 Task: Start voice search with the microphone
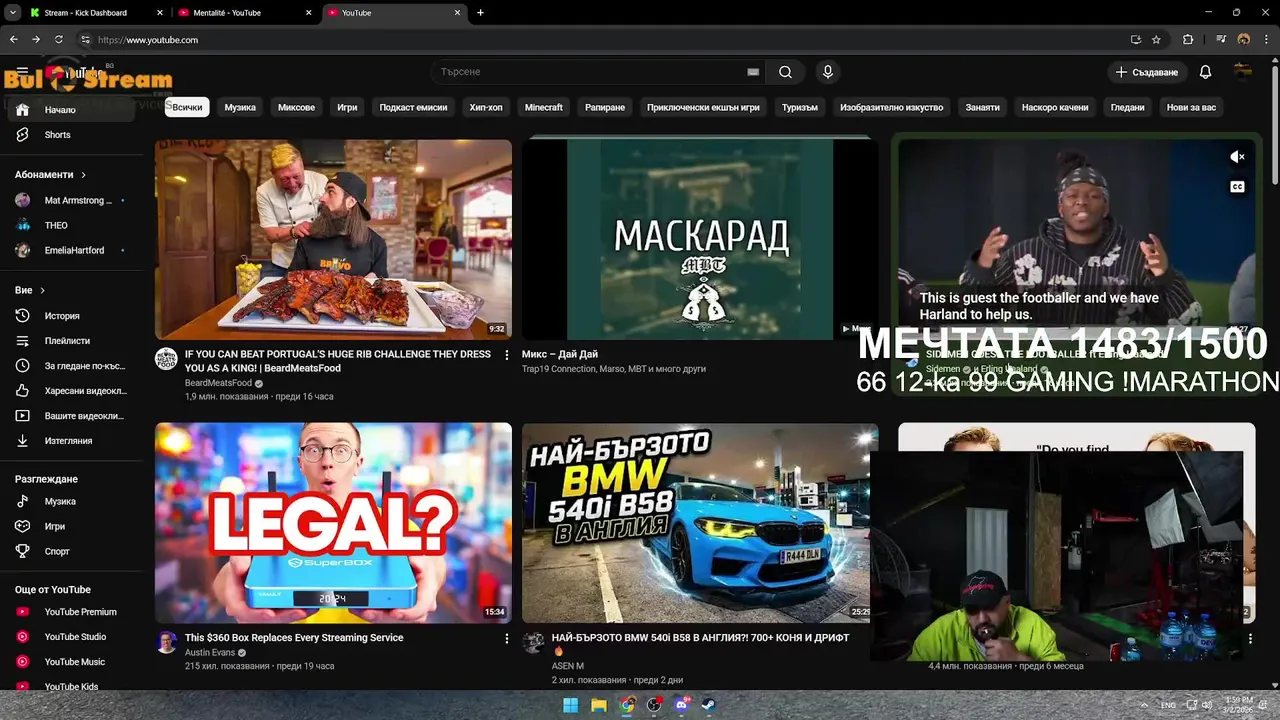[827, 72]
